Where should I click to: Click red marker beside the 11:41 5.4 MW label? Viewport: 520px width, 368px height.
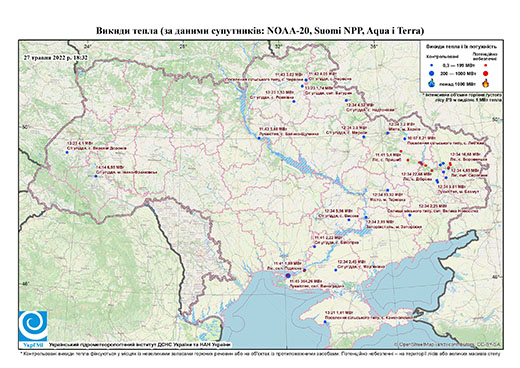(408, 160)
